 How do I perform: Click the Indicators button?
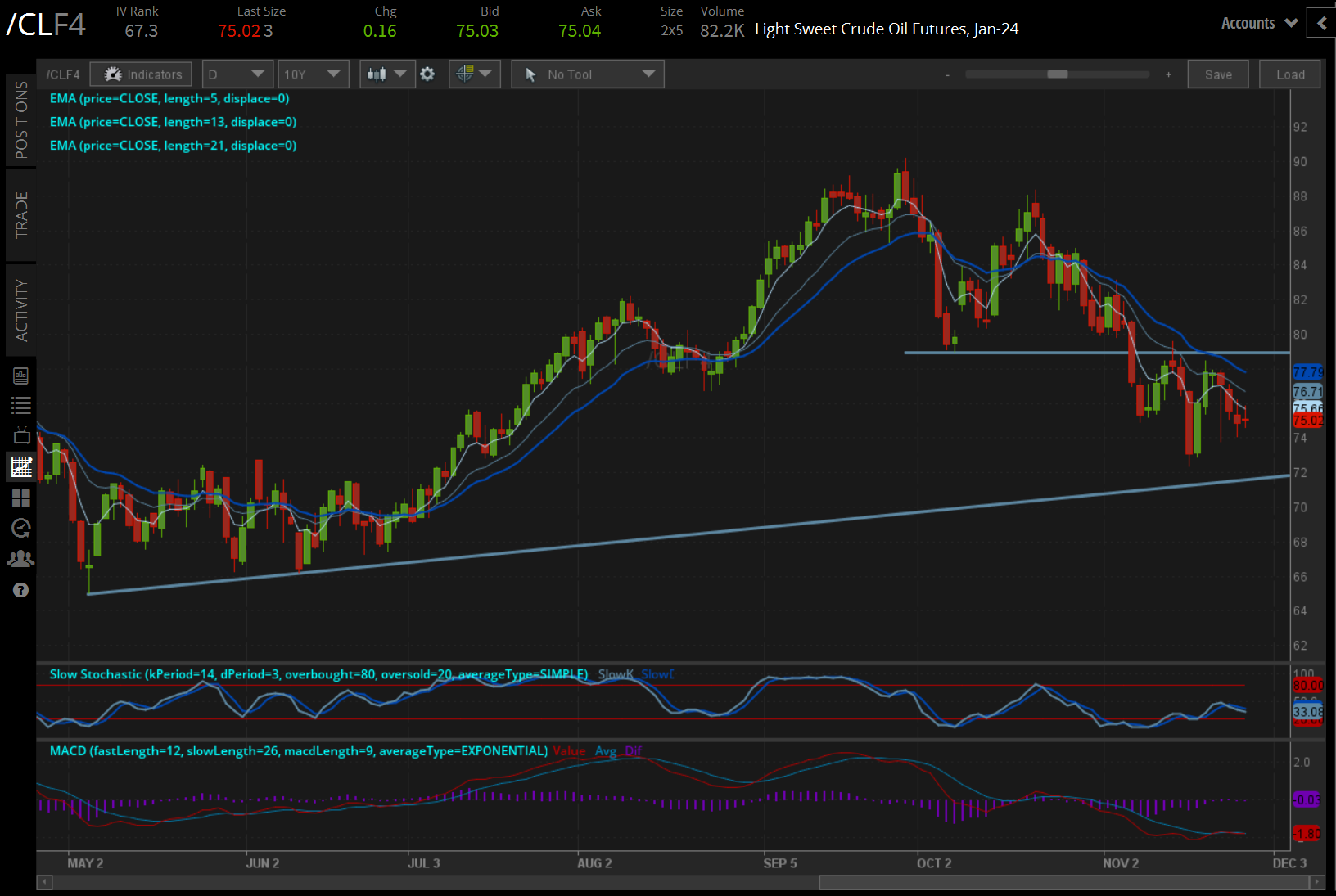pyautogui.click(x=142, y=74)
